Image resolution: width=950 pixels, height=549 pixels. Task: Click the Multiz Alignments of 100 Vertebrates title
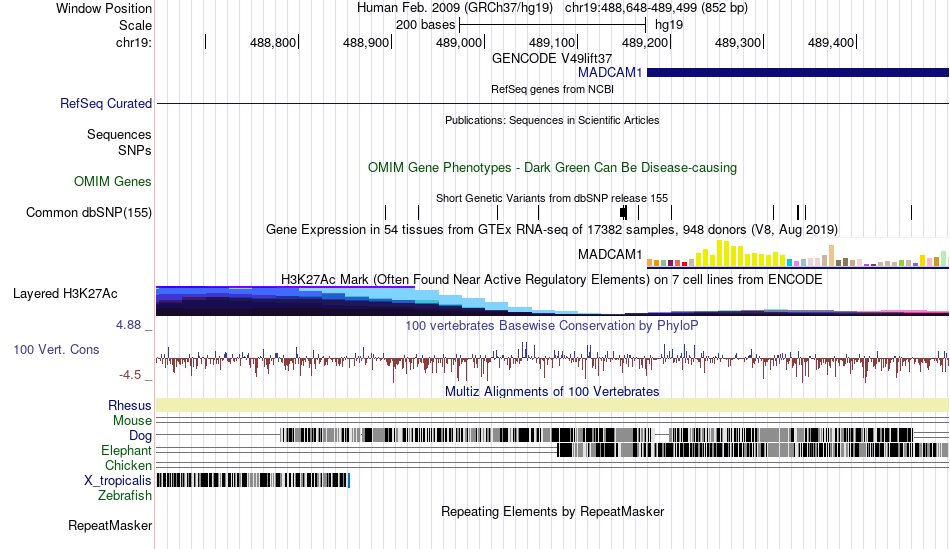(x=552, y=391)
